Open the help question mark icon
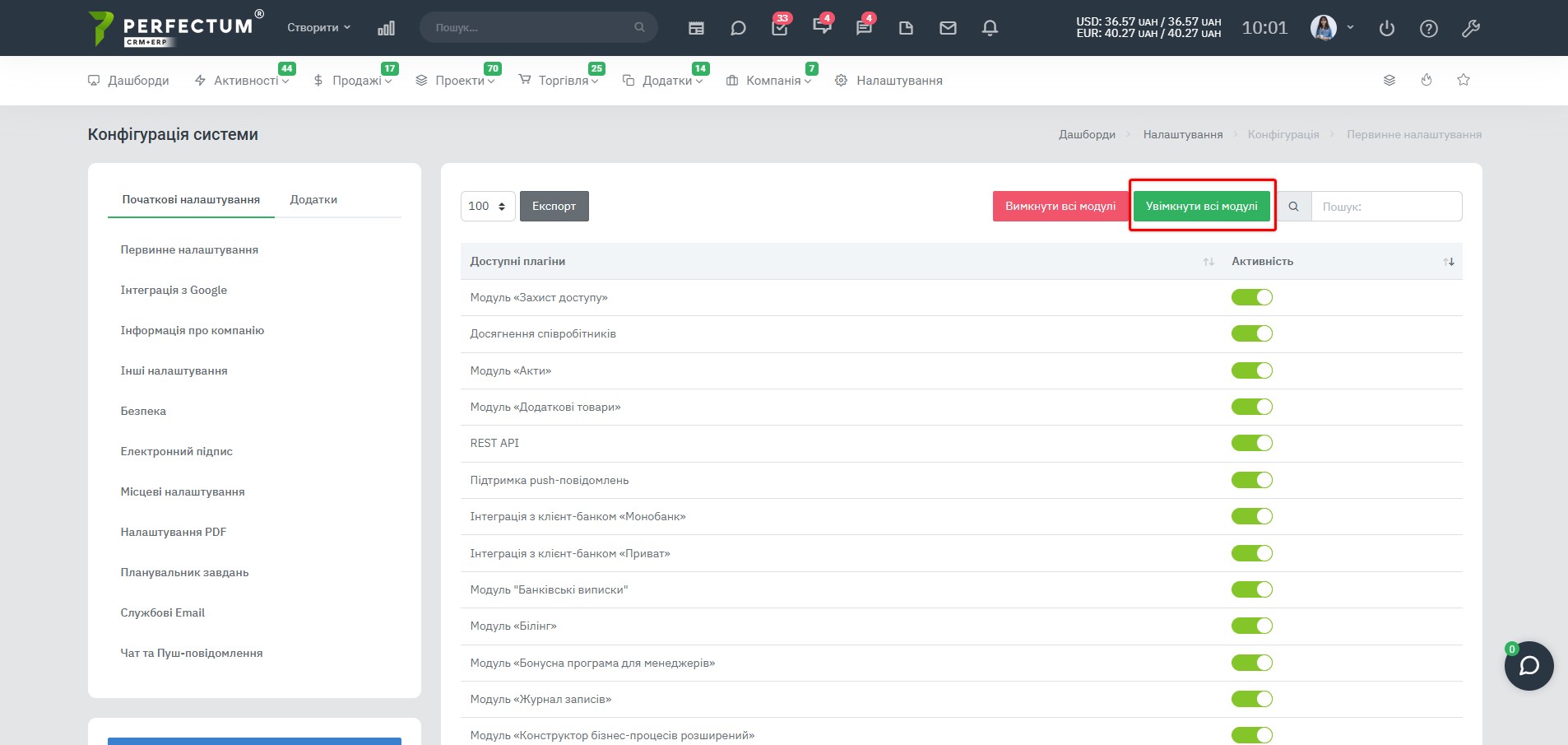 (1429, 28)
